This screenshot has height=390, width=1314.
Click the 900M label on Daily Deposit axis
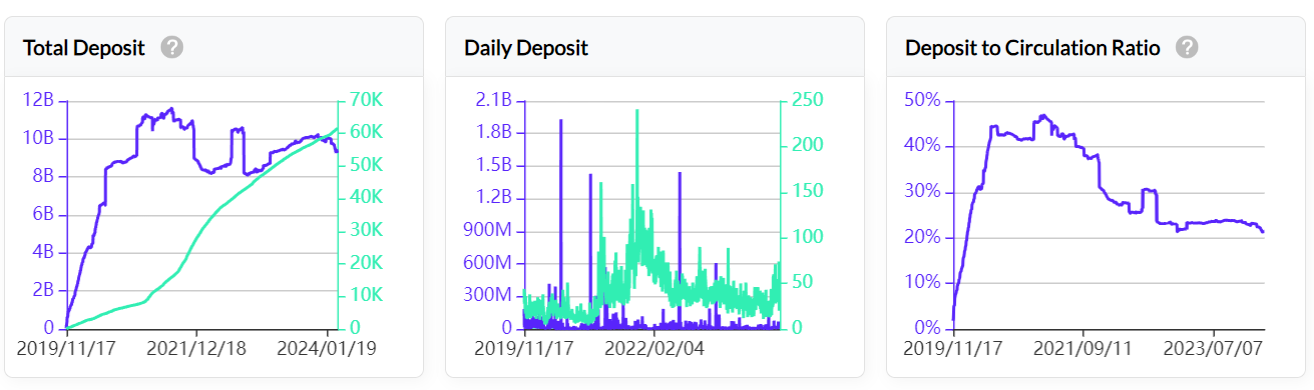tap(487, 230)
